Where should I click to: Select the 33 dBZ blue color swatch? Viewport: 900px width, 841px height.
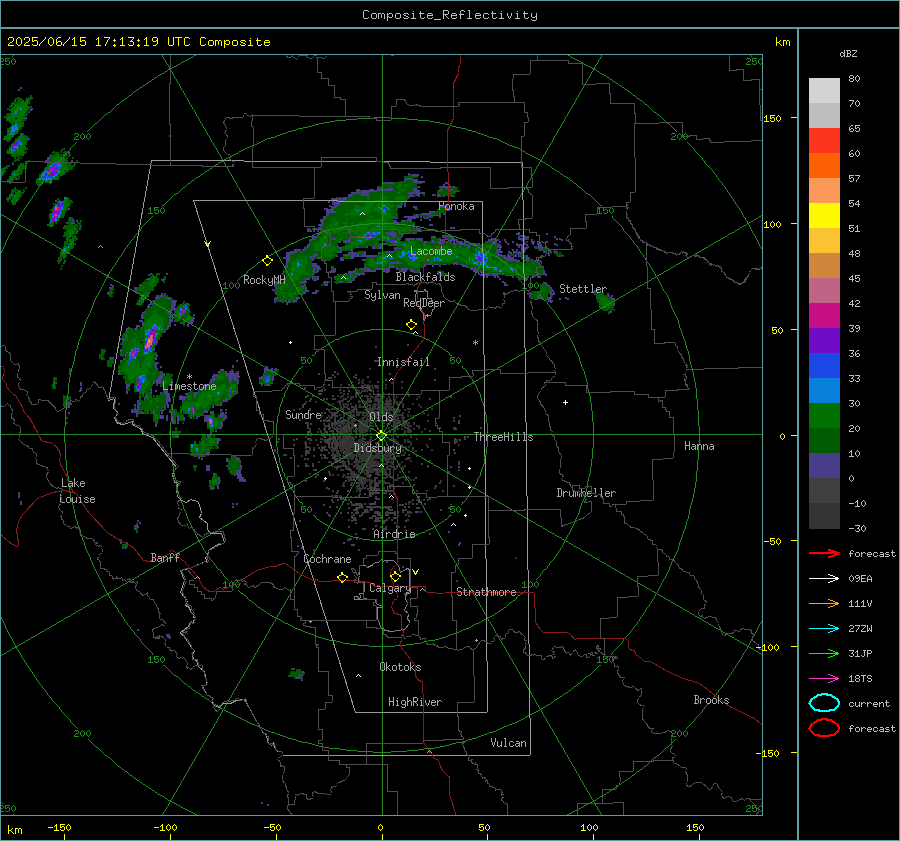tap(824, 365)
